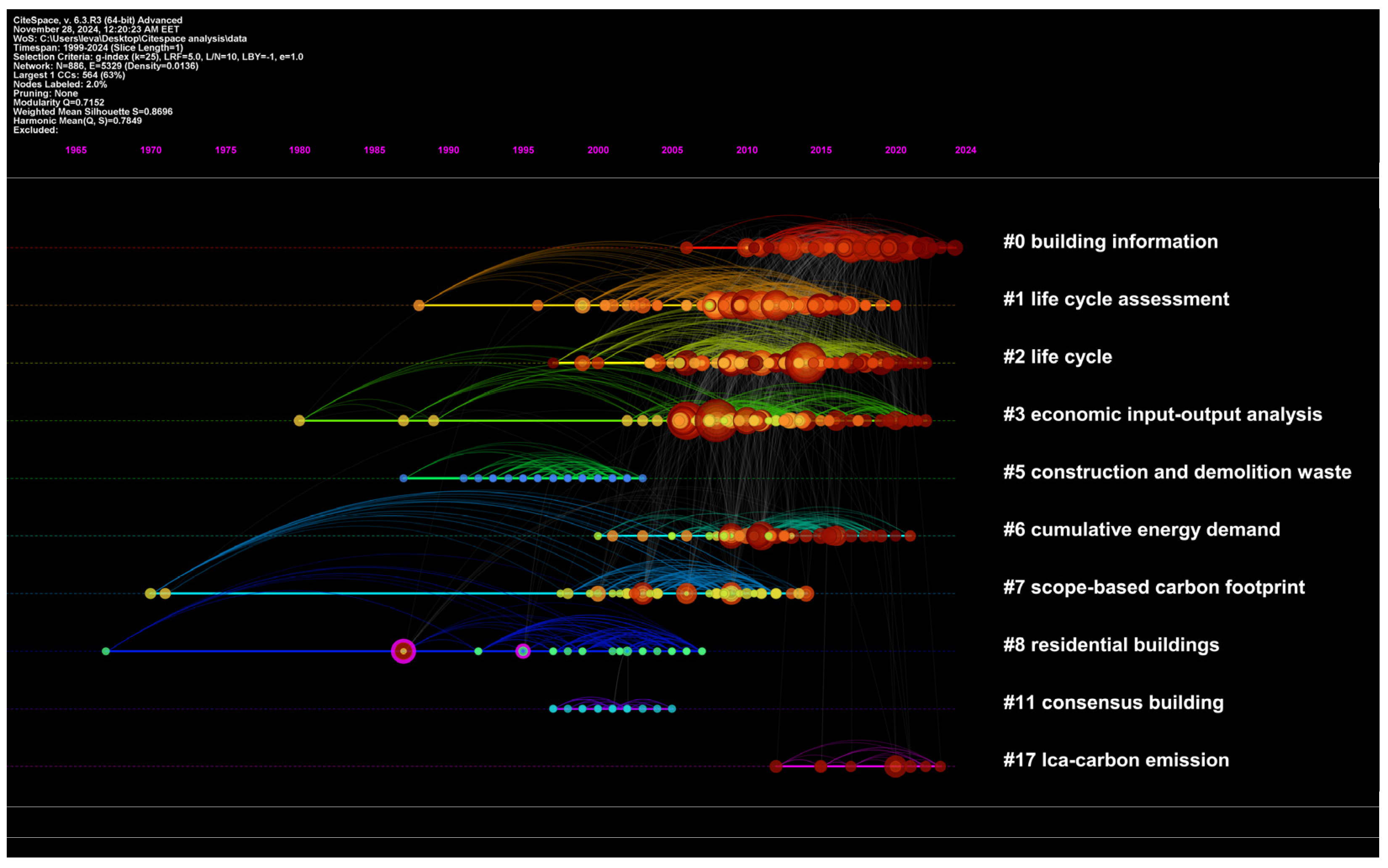Click large magenta-ringed node on residential buildings line
The width and height of the screenshot is (1388, 868).
(x=403, y=651)
